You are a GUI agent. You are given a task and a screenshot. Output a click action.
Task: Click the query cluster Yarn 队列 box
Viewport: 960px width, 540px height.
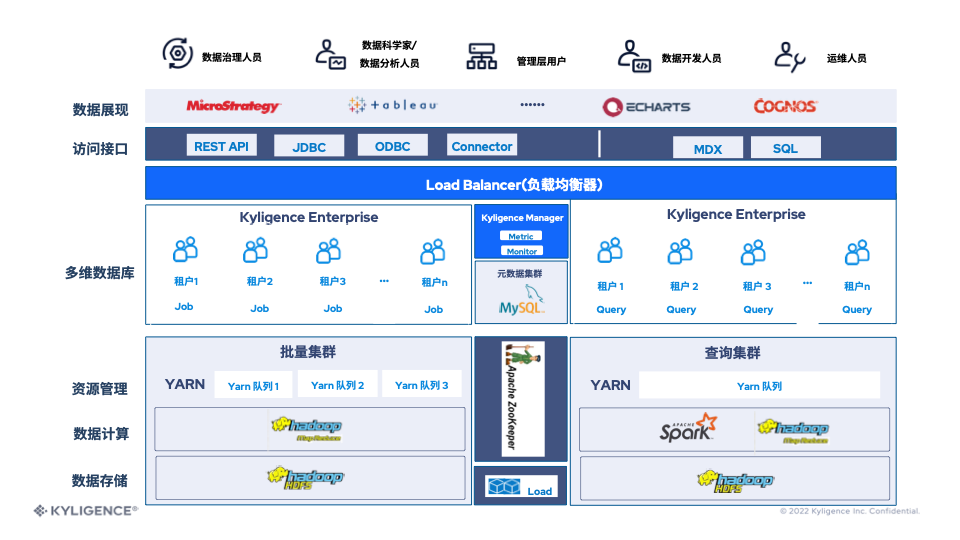(759, 386)
